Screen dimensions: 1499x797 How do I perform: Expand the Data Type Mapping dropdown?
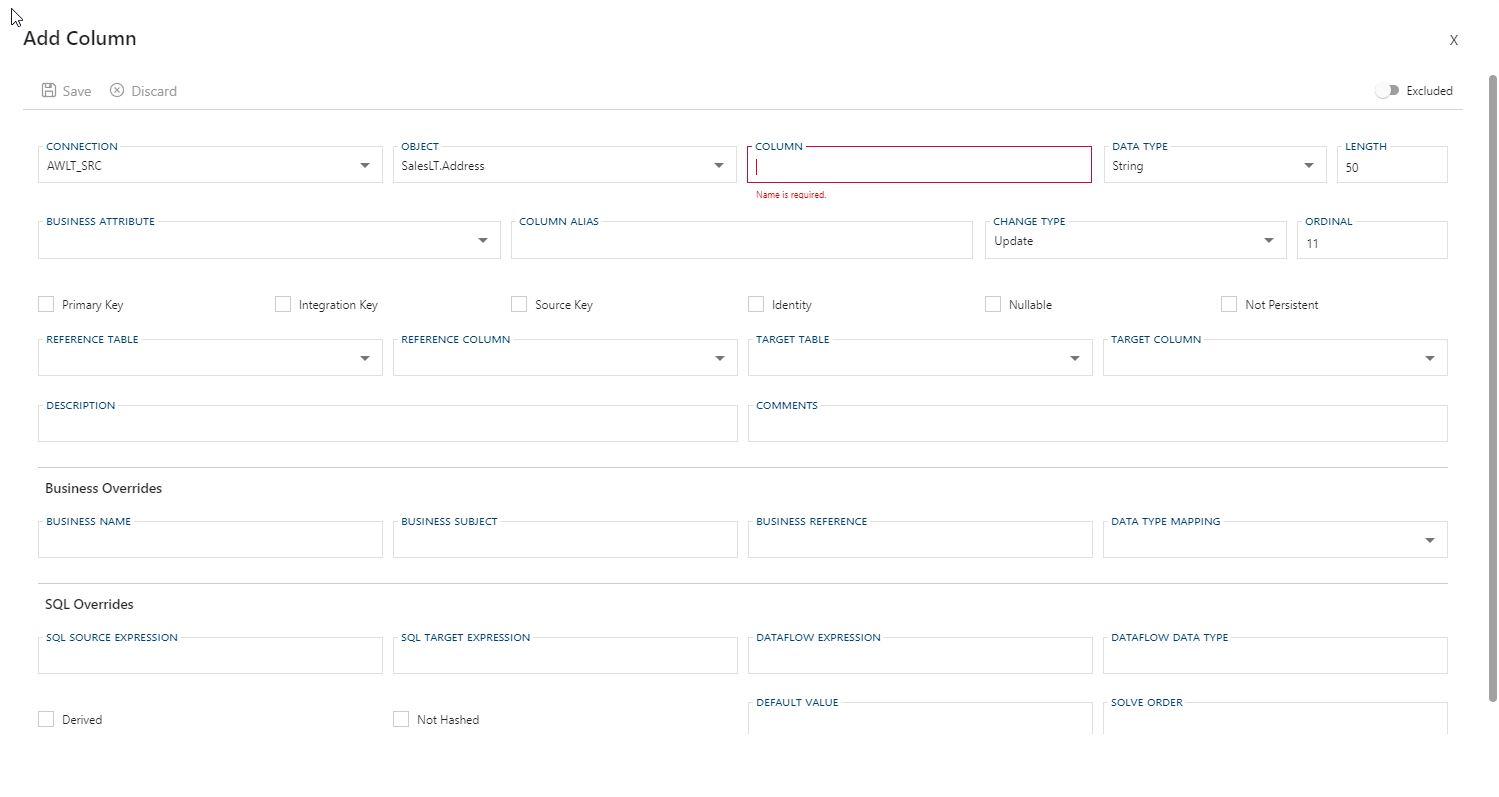(1428, 539)
